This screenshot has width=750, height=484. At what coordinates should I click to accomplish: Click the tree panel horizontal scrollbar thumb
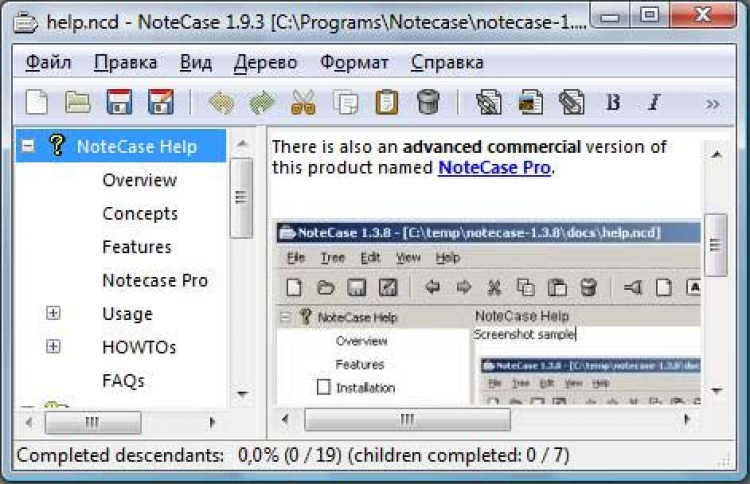click(x=93, y=422)
